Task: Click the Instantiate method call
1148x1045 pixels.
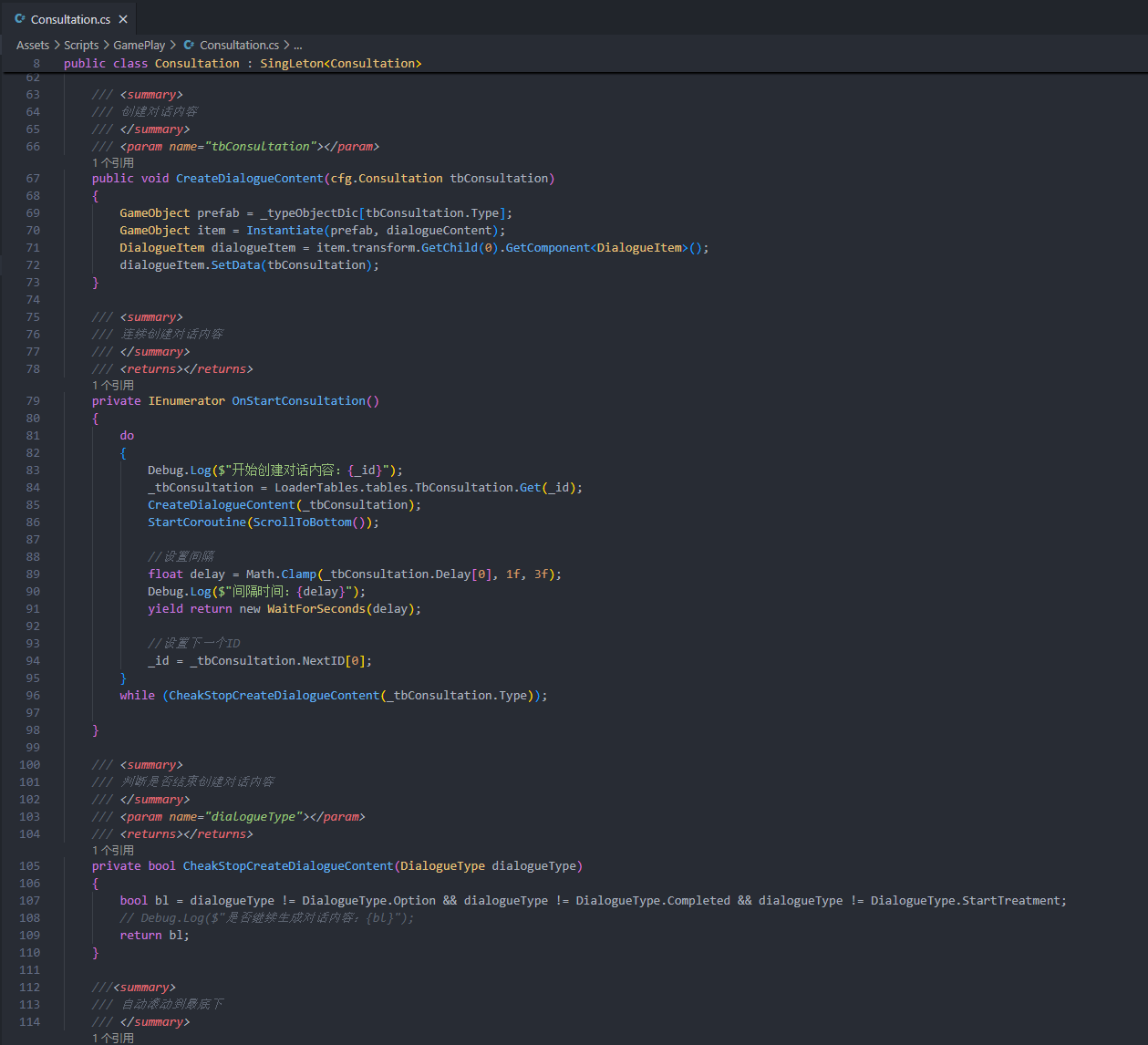Action: (284, 230)
